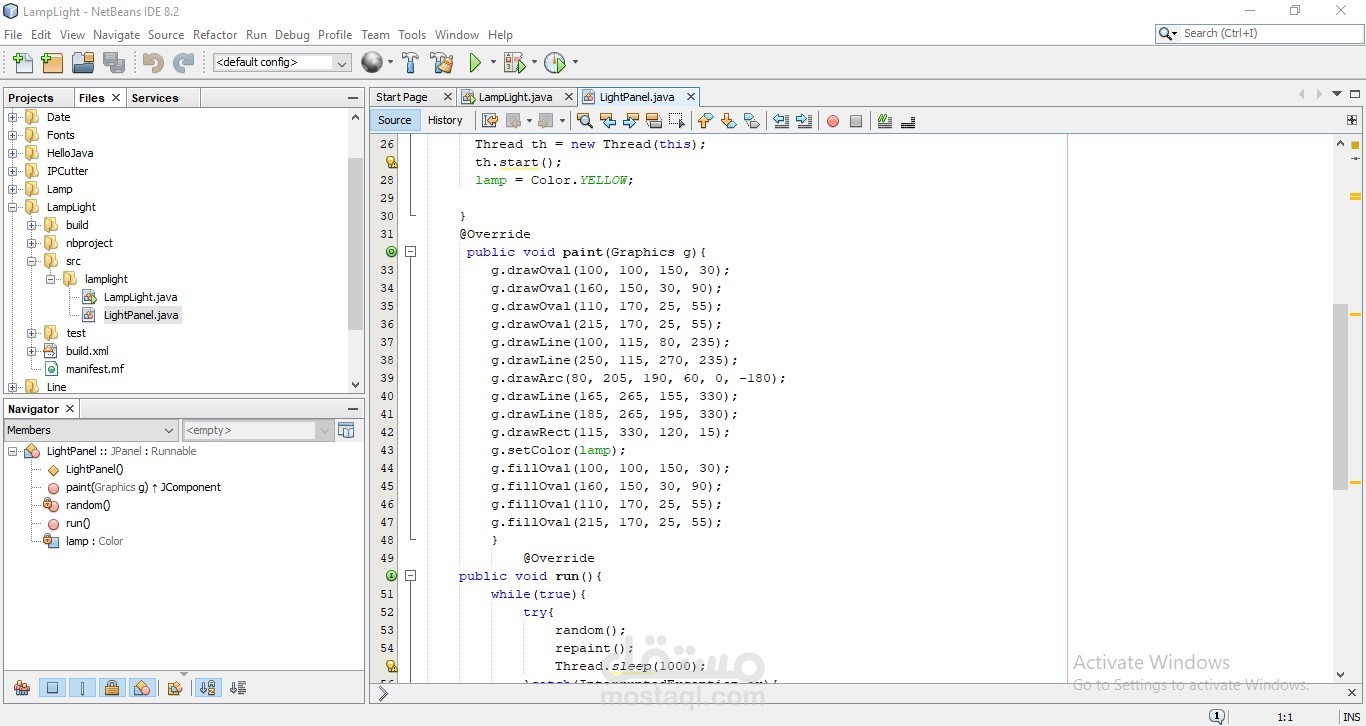1366x726 pixels.
Task: Click the Find Selection magnifier icon in the editor toolbar
Action: pos(585,121)
